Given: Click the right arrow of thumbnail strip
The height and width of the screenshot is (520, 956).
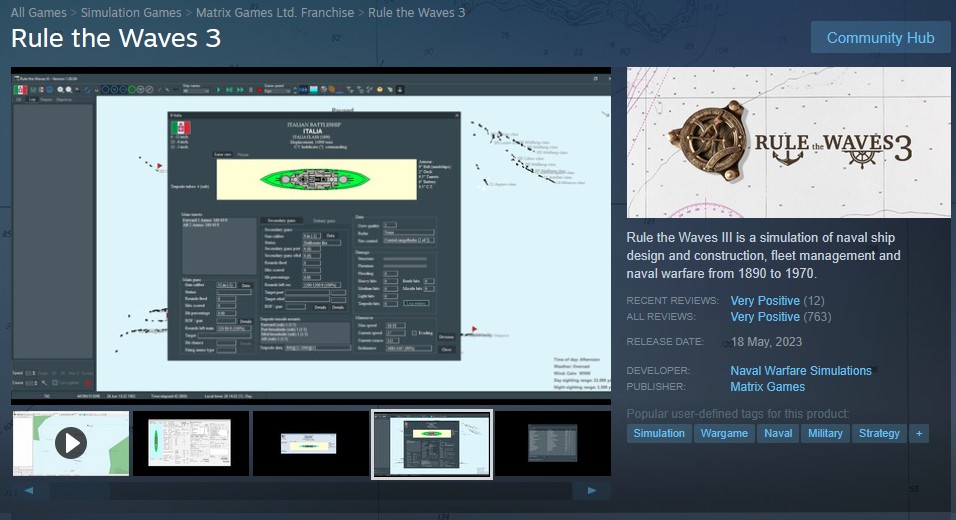Looking at the screenshot, I should pos(591,490).
